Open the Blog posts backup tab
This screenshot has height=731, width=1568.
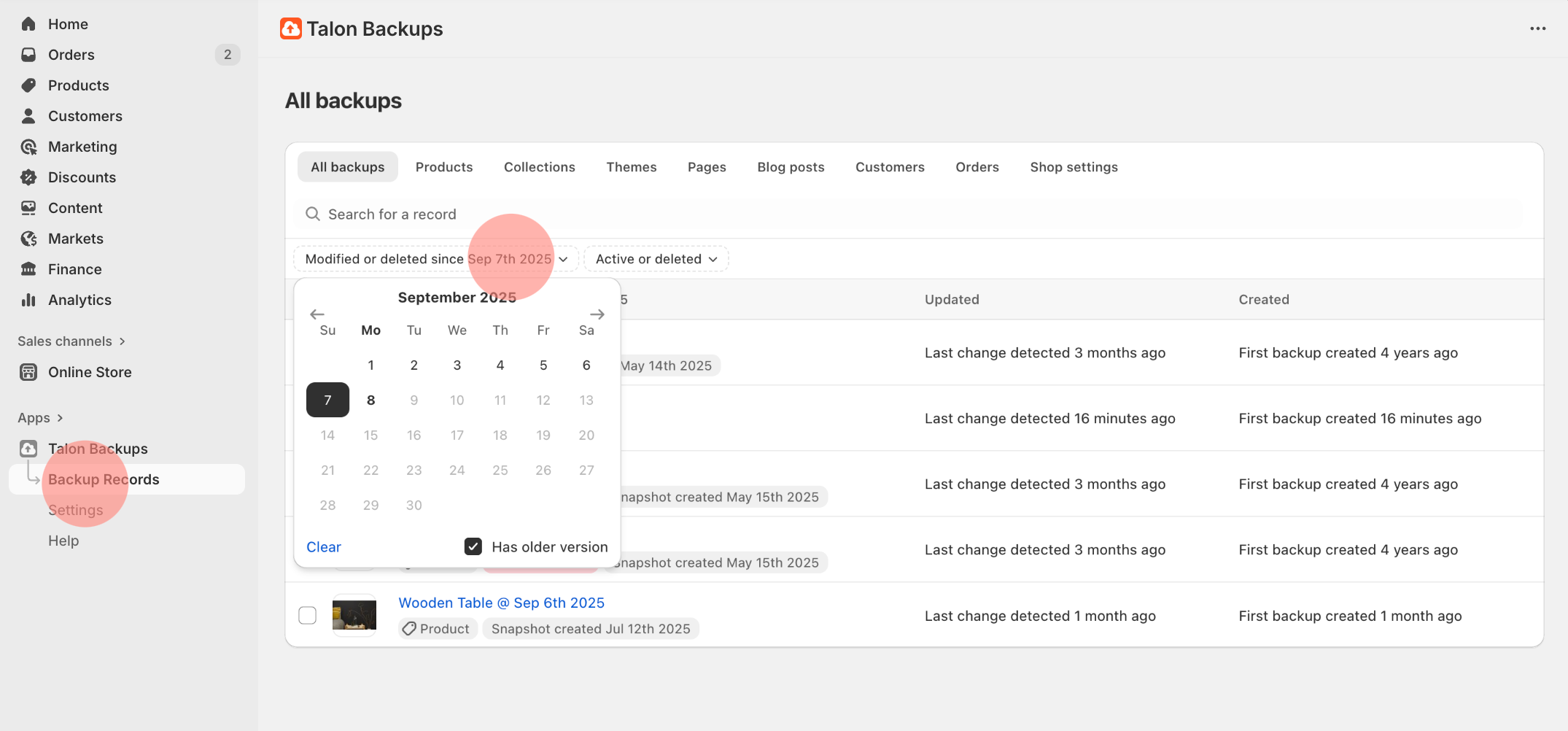click(x=791, y=166)
